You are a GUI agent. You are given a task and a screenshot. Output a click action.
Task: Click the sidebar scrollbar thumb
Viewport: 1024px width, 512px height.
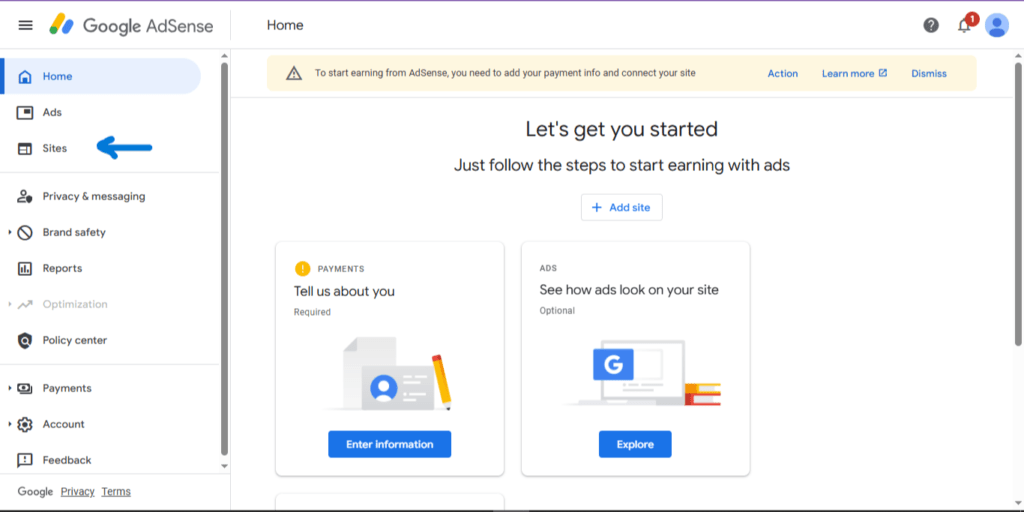[225, 259]
